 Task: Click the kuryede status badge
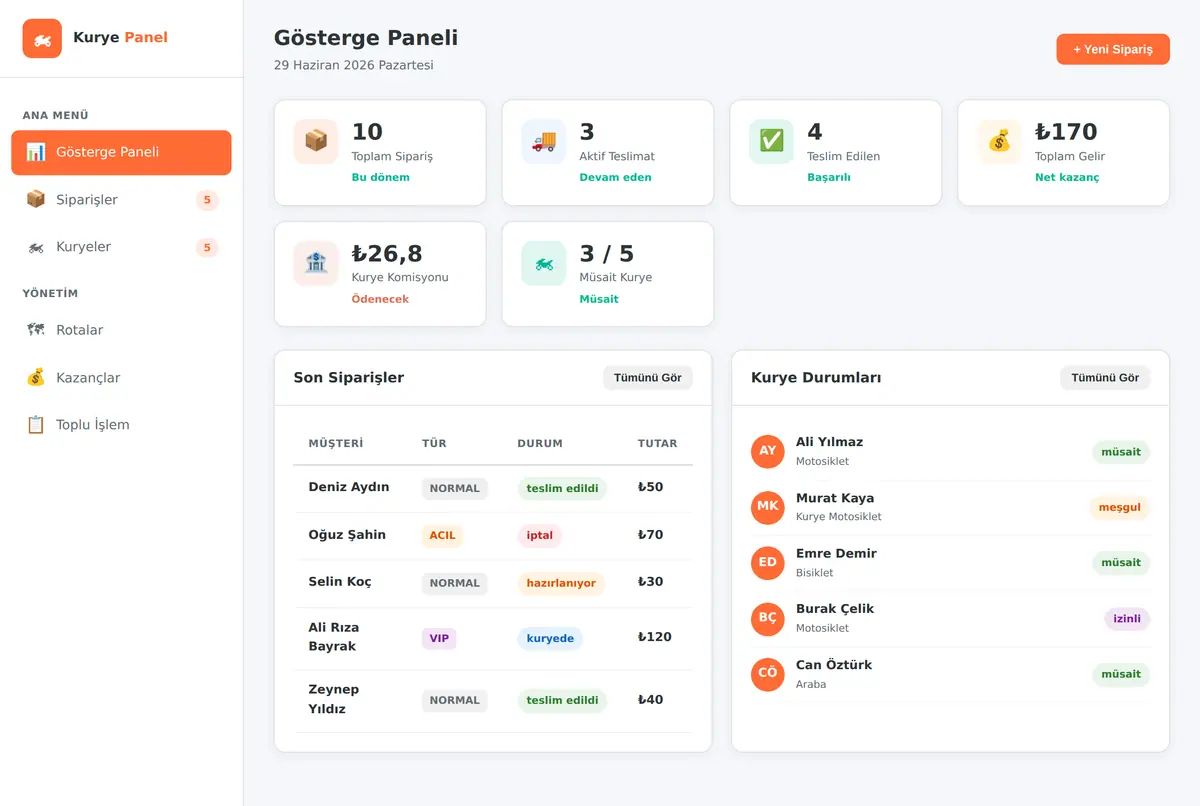550,638
